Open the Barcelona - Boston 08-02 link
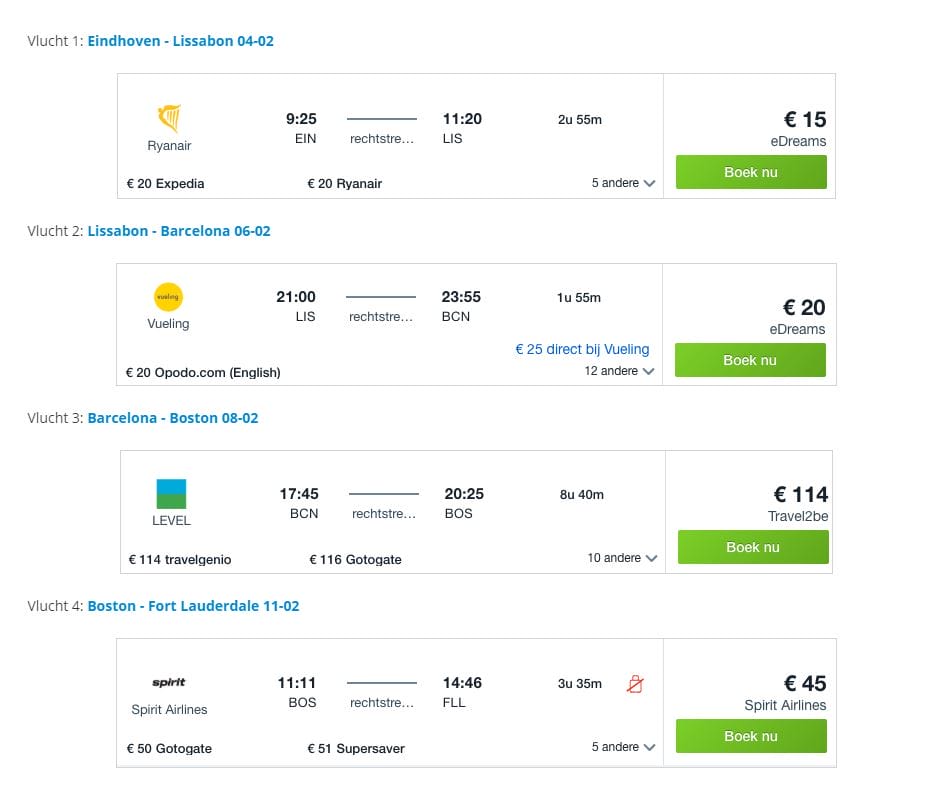 click(173, 418)
